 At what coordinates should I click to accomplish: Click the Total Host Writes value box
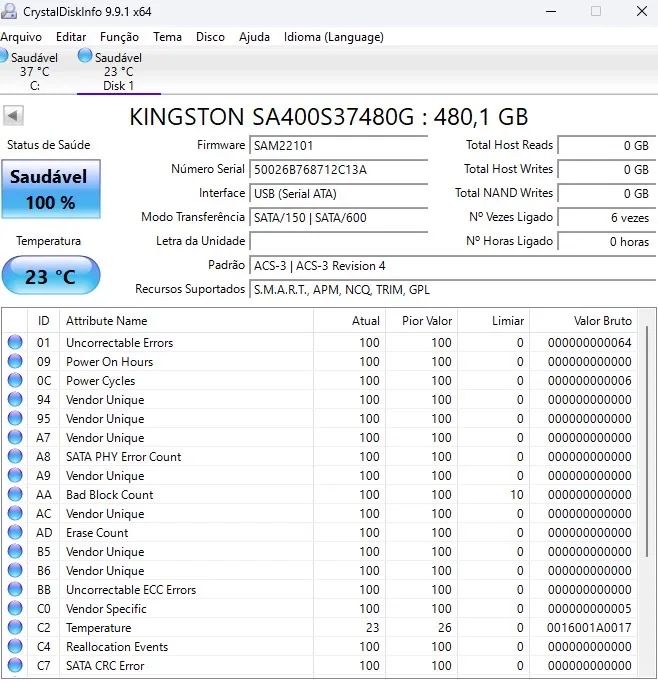click(606, 169)
